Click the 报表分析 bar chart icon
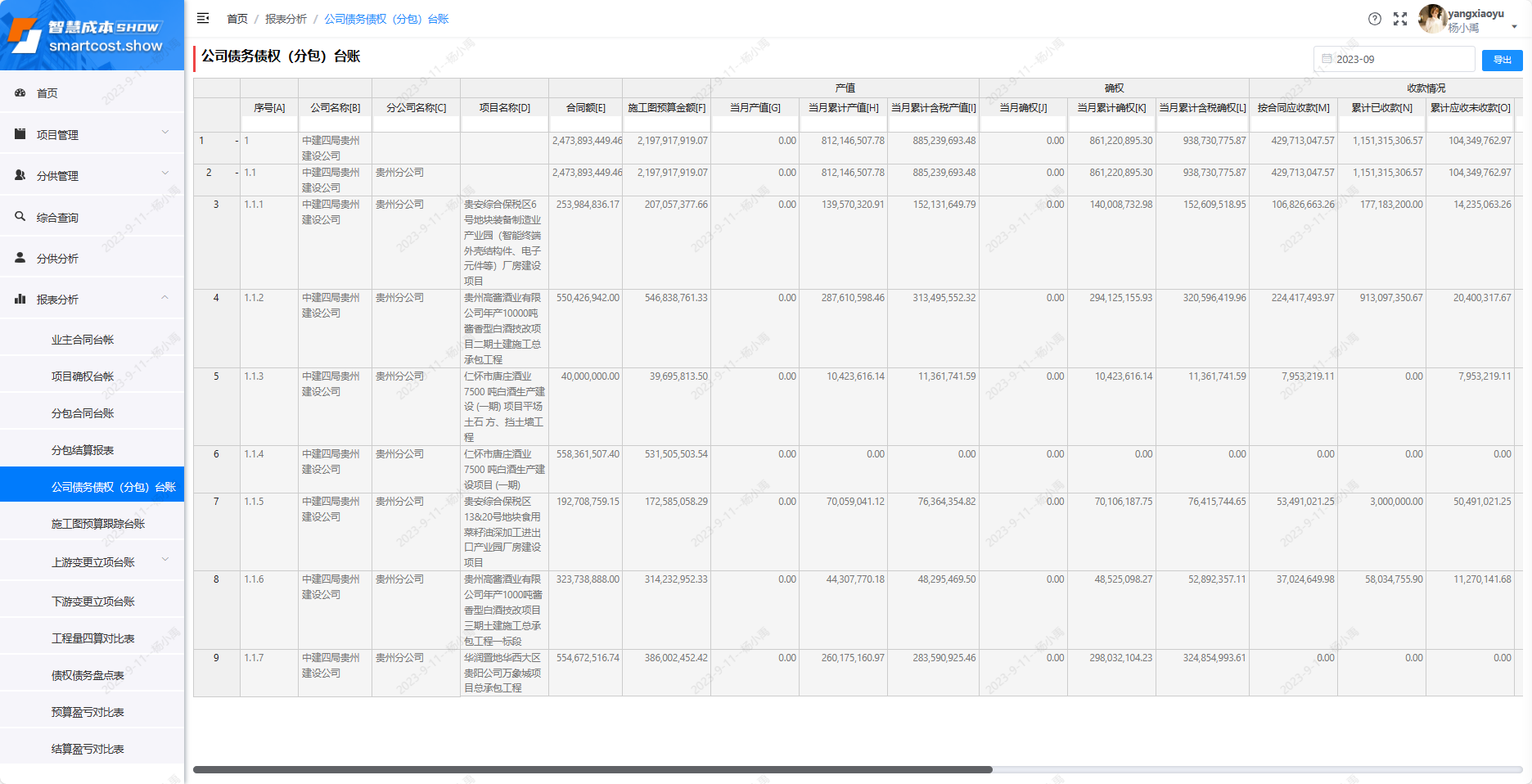 tap(20, 300)
